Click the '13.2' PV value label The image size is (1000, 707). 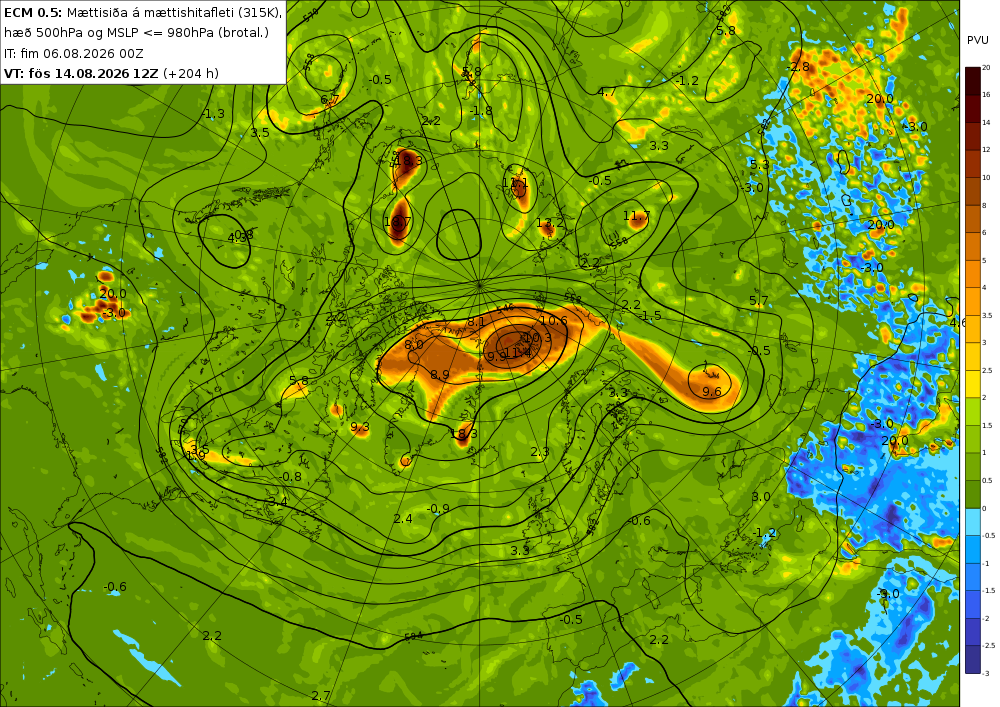coord(550,222)
